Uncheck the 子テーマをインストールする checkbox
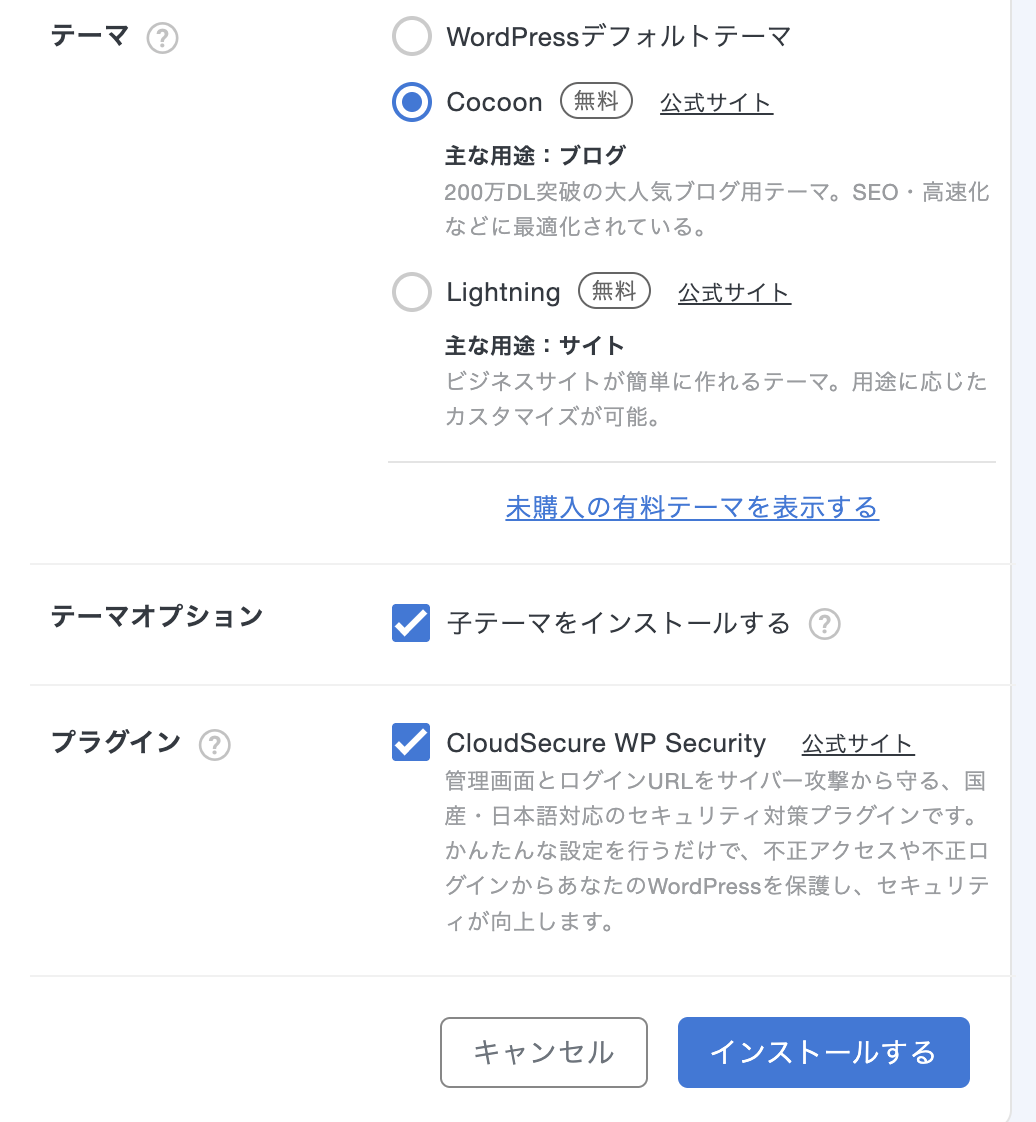 pos(411,624)
